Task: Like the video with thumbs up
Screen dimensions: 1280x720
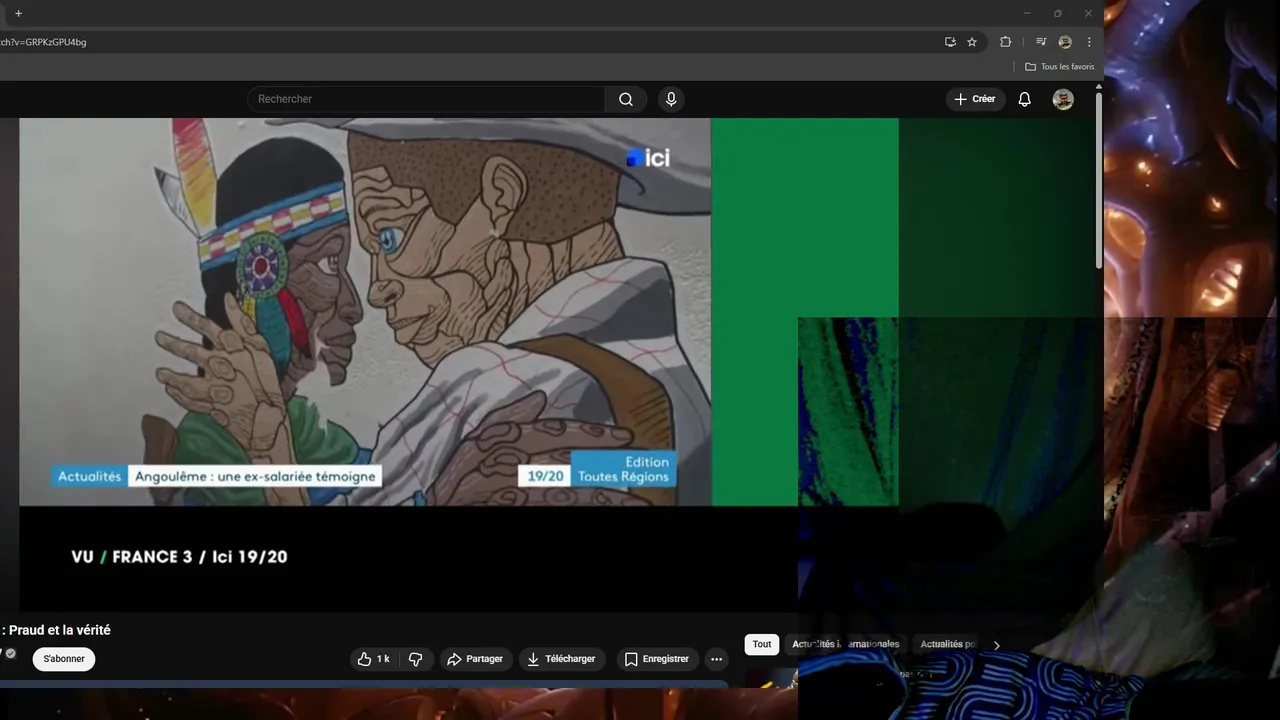Action: click(x=375, y=659)
